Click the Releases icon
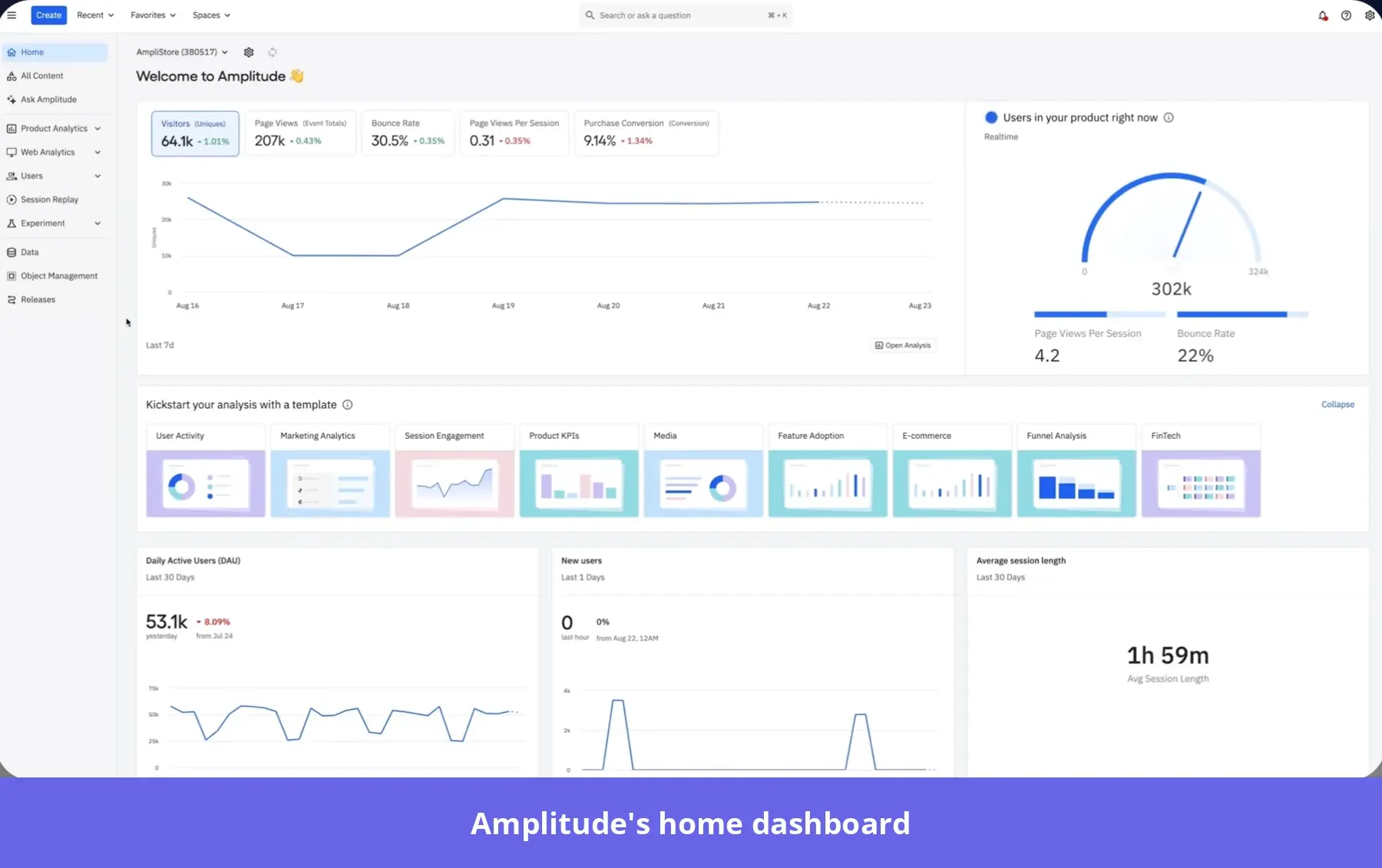 (12, 300)
